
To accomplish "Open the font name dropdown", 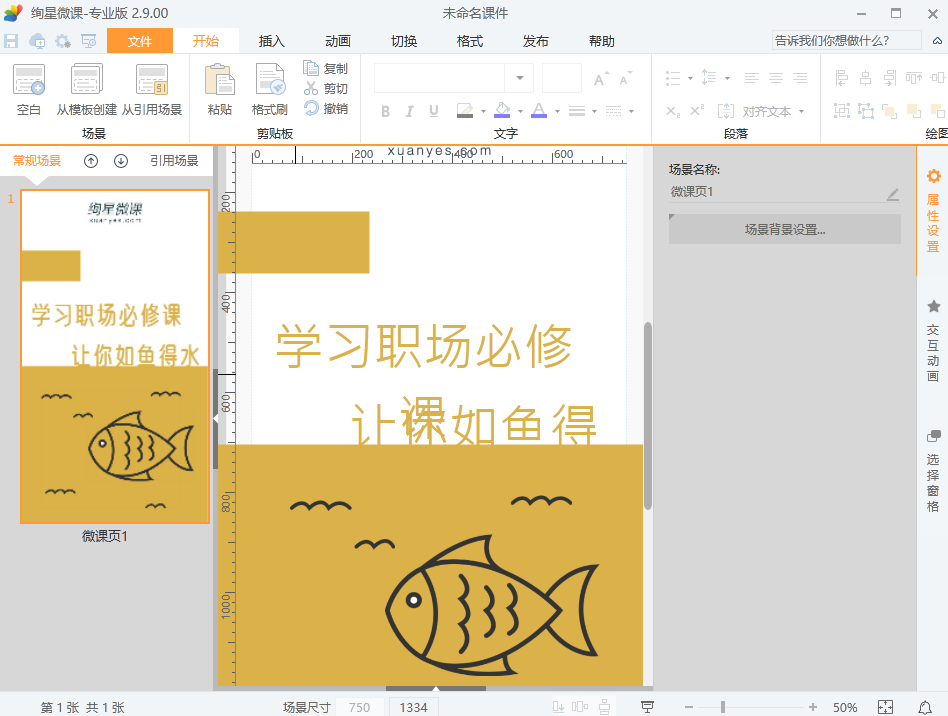I will (519, 78).
